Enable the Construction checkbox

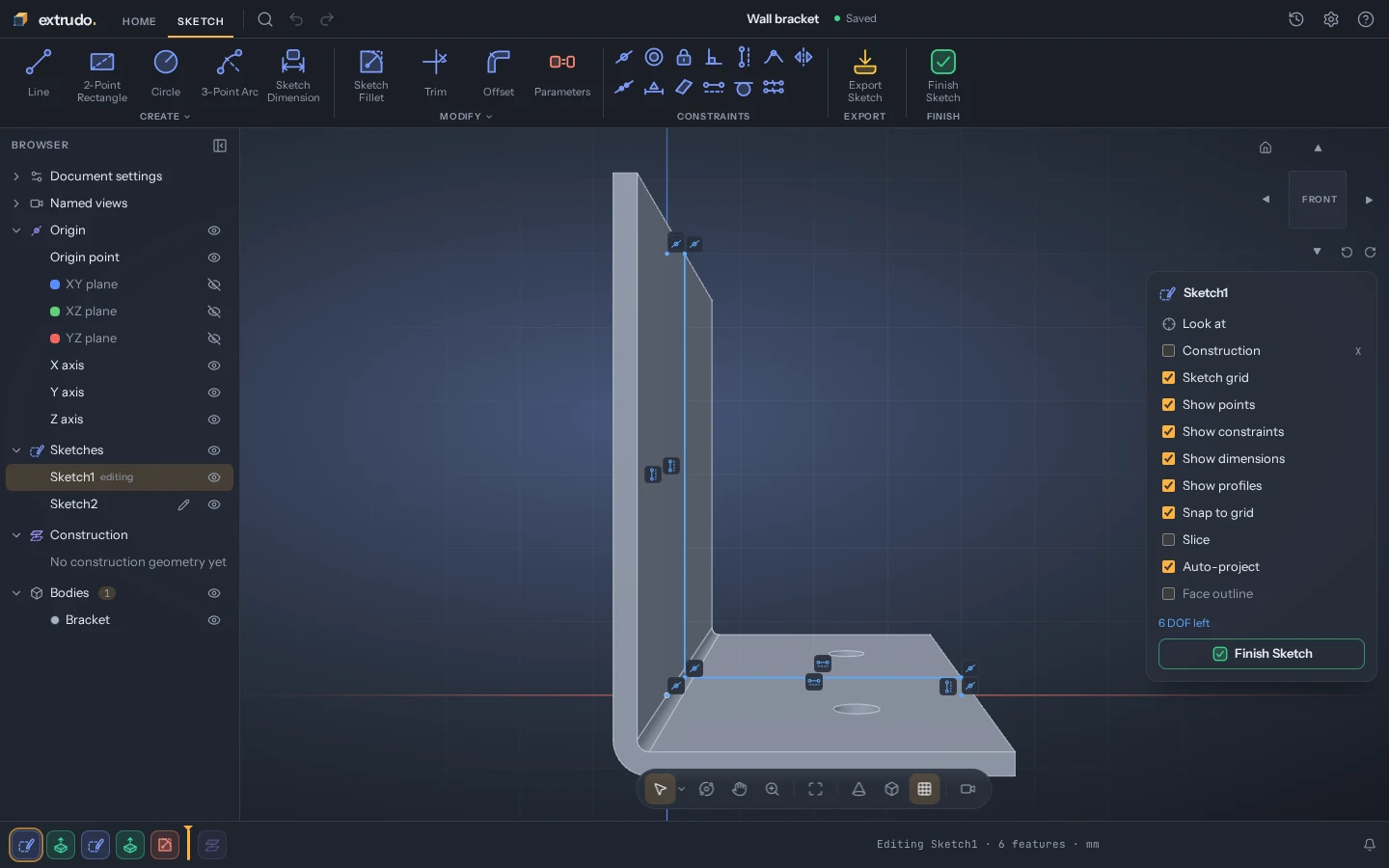pyautogui.click(x=1169, y=351)
